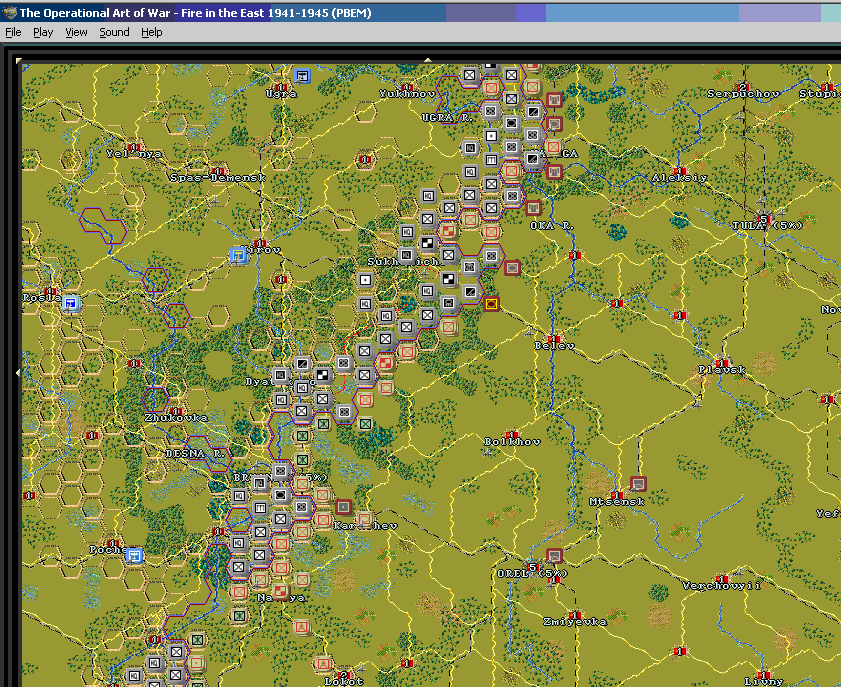841x688 pixels.
Task: Select the blue airfield unit at Pochep
Action: [x=134, y=556]
